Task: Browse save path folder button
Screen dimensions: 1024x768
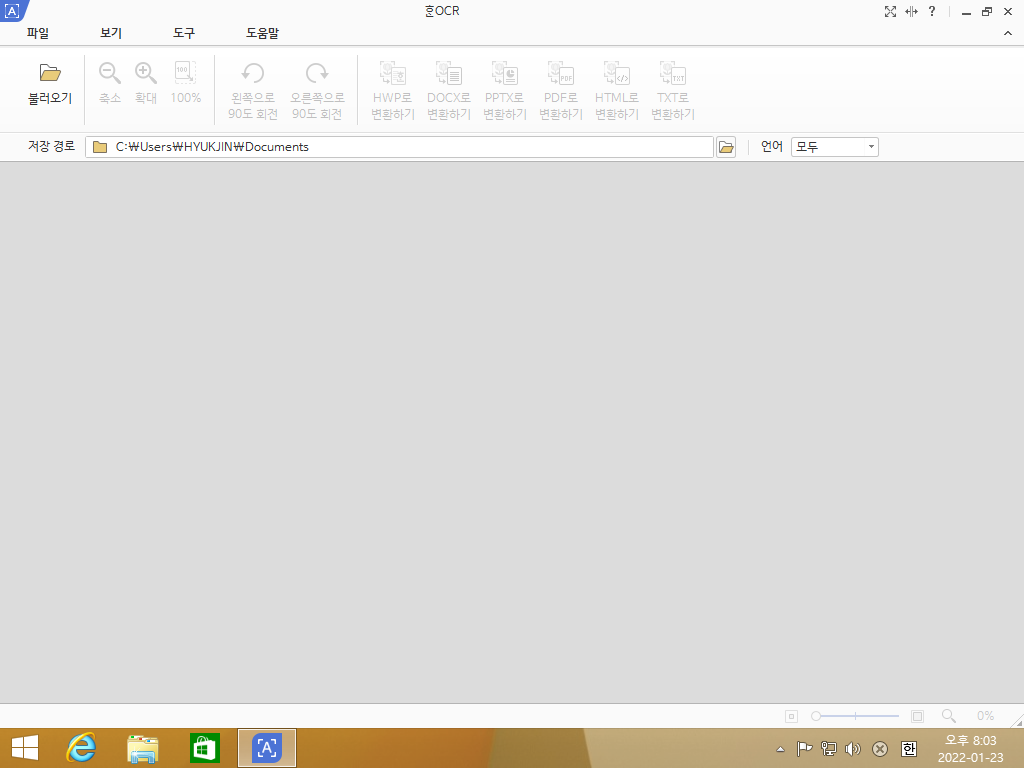Action: 726,147
